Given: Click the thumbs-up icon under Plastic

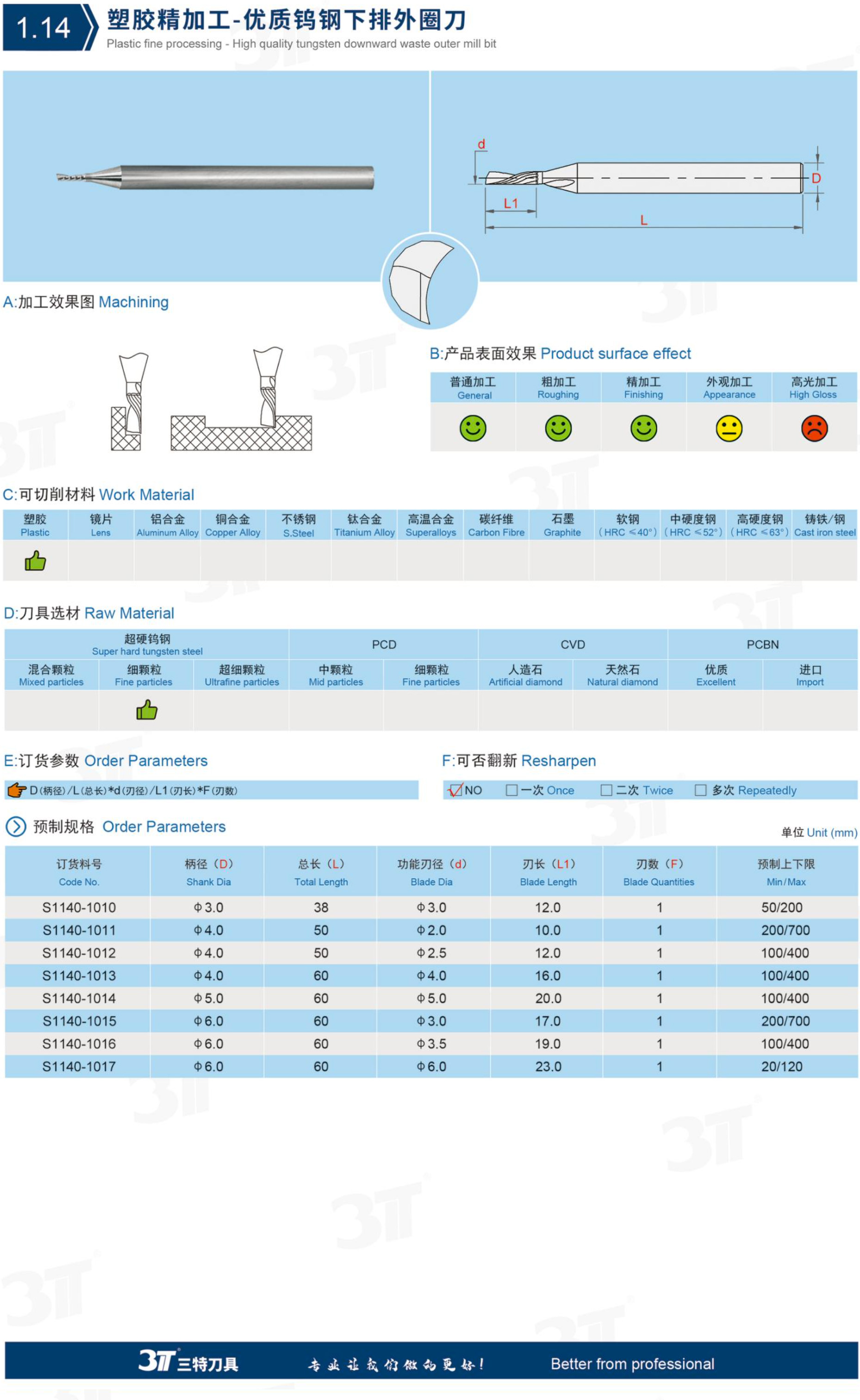Looking at the screenshot, I should [35, 561].
